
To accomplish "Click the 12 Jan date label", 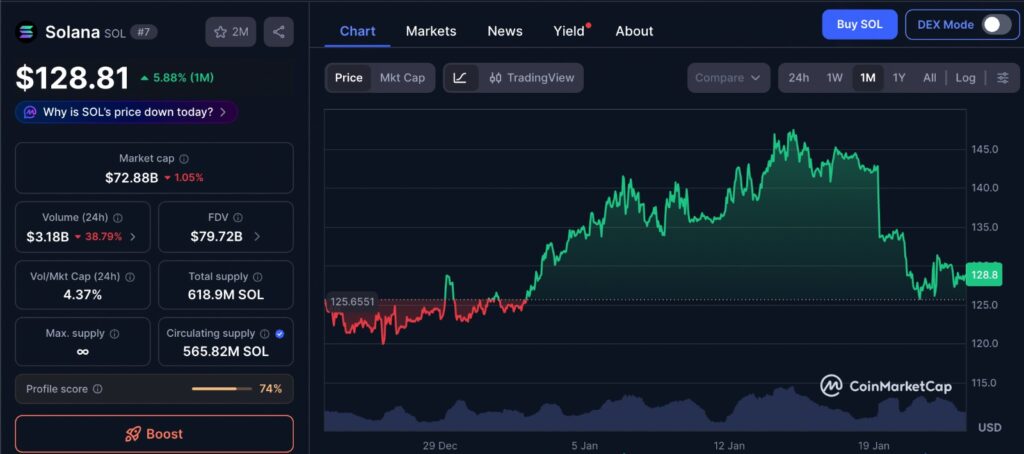I will coord(729,446).
